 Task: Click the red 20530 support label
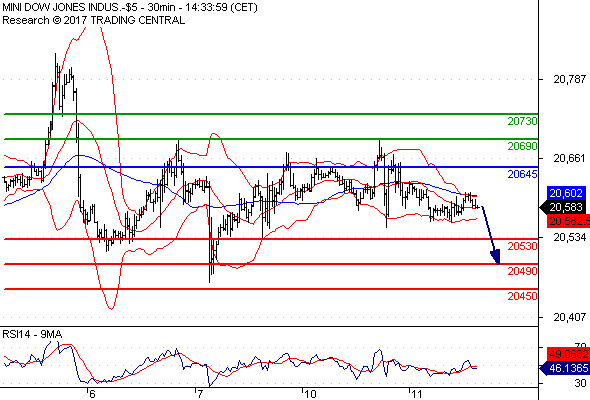coord(522,246)
